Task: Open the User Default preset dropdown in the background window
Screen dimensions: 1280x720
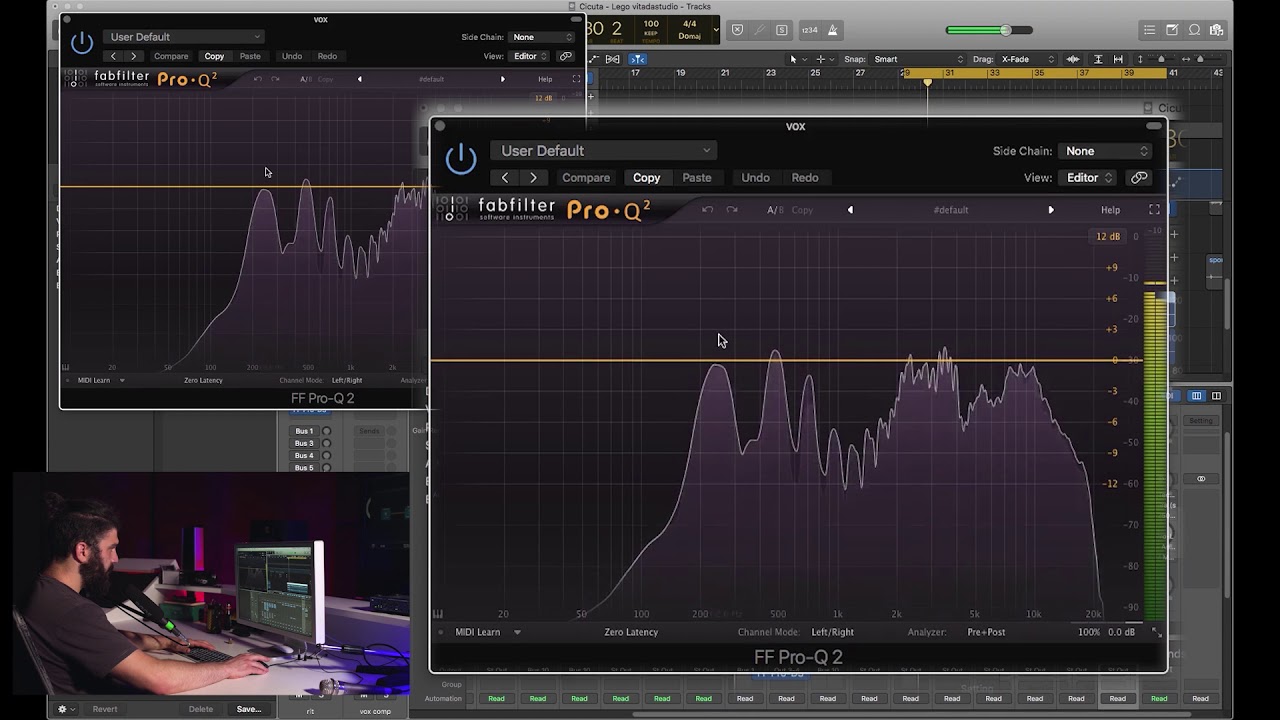Action: pyautogui.click(x=184, y=37)
